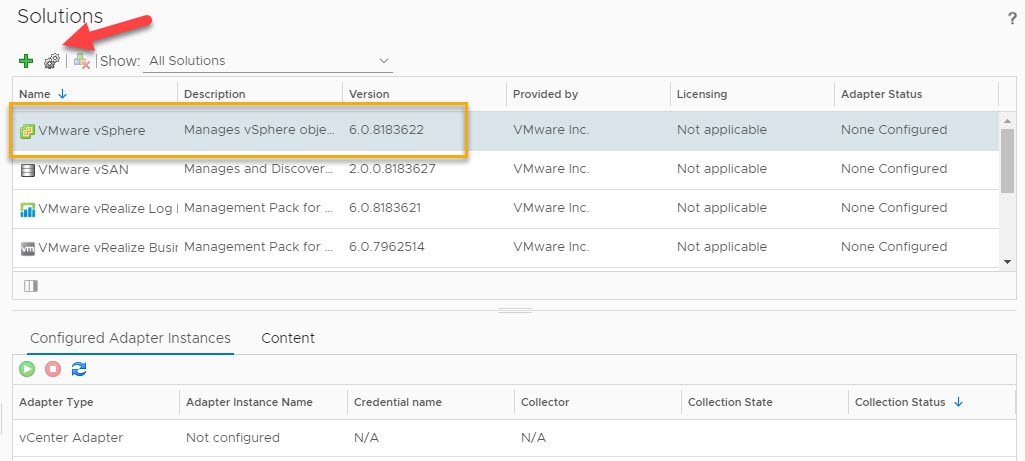The width and height of the screenshot is (1025, 461).
Task: Open Configure via the gears icon
Action: tap(52, 61)
